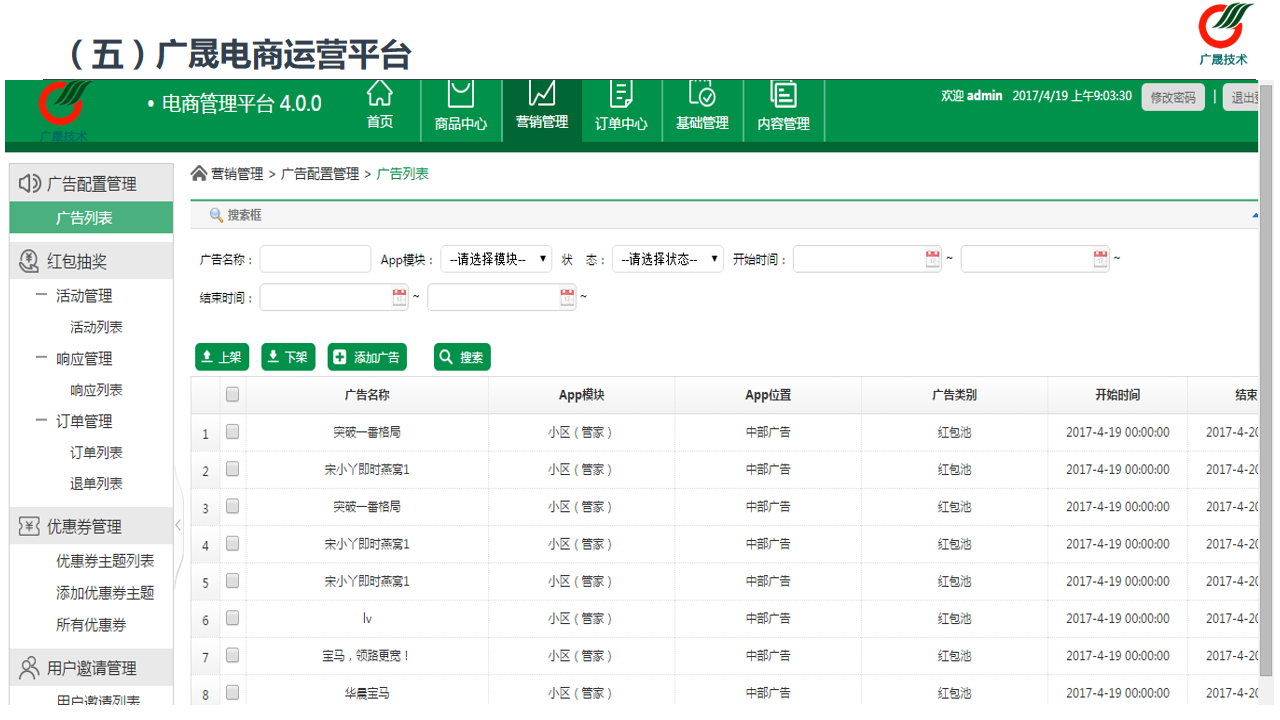1280x720 pixels.
Task: Click calendar icon in first 结束时间 field
Action: click(400, 297)
